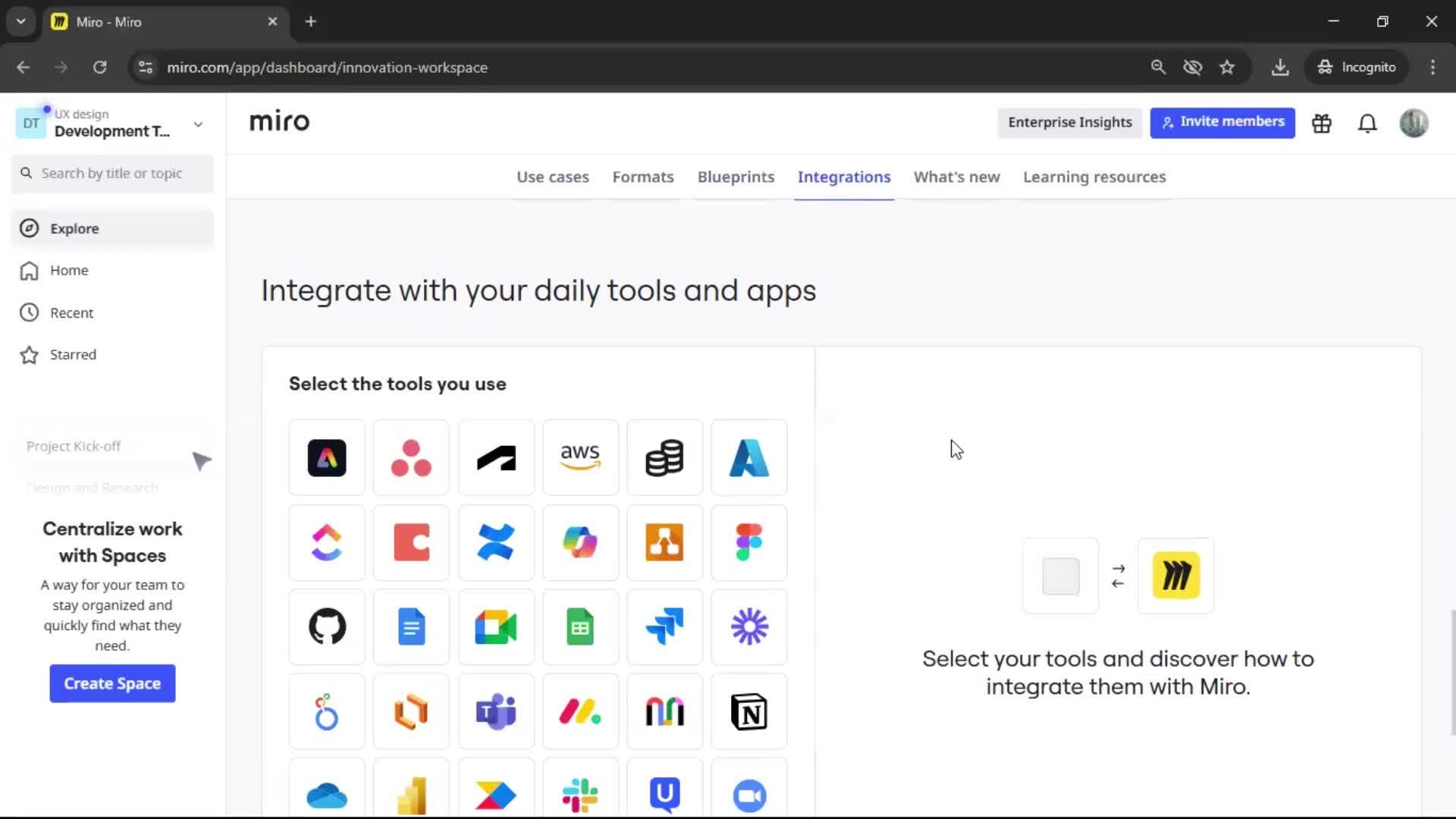
Task: Click the Invite members button
Action: tap(1222, 122)
